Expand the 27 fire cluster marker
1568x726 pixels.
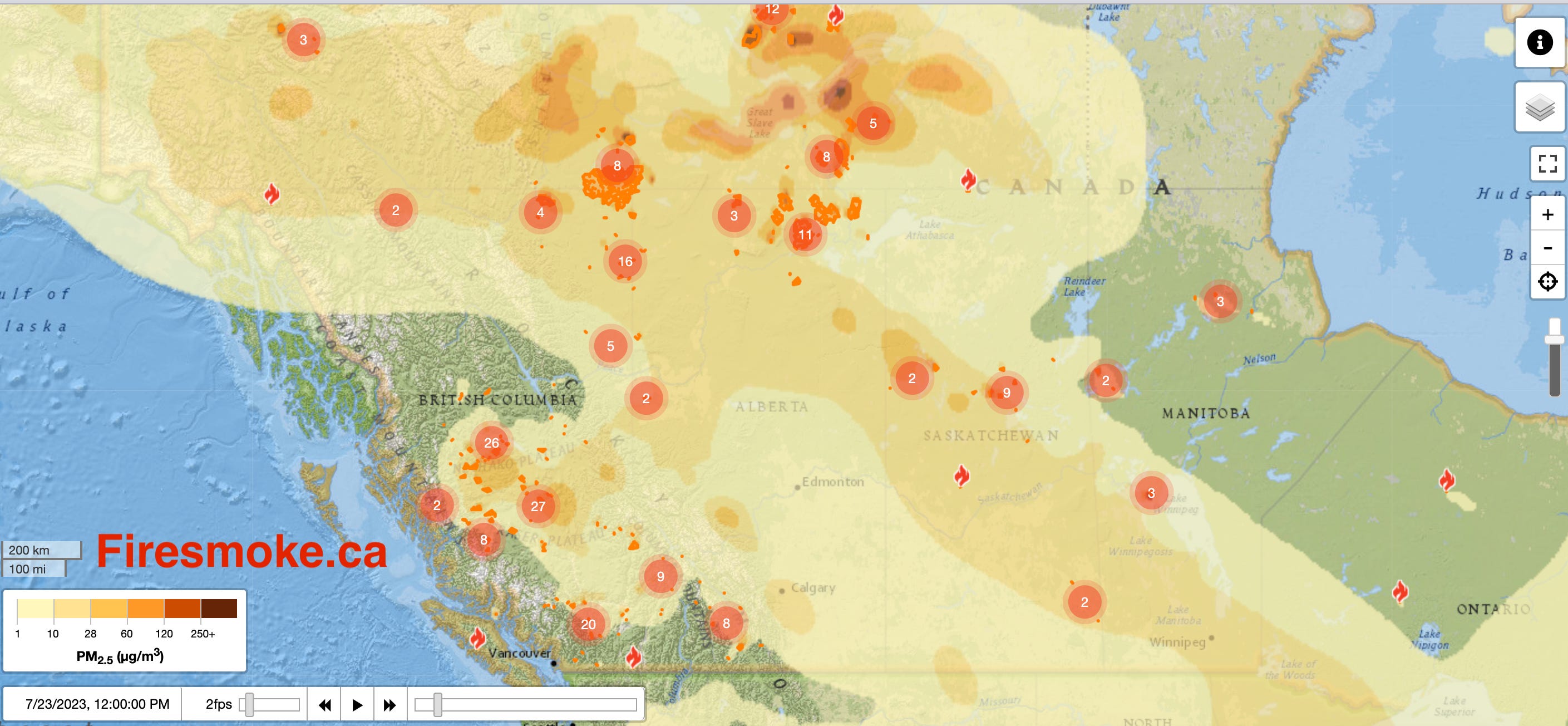[538, 506]
